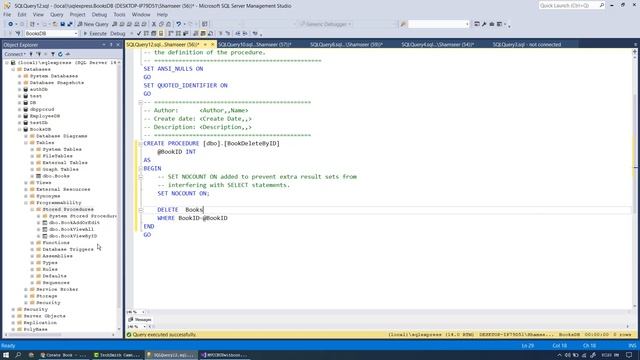Click the Object Explorer filter icon
Image resolution: width=640 pixels, height=360 pixels.
[x=53, y=54]
